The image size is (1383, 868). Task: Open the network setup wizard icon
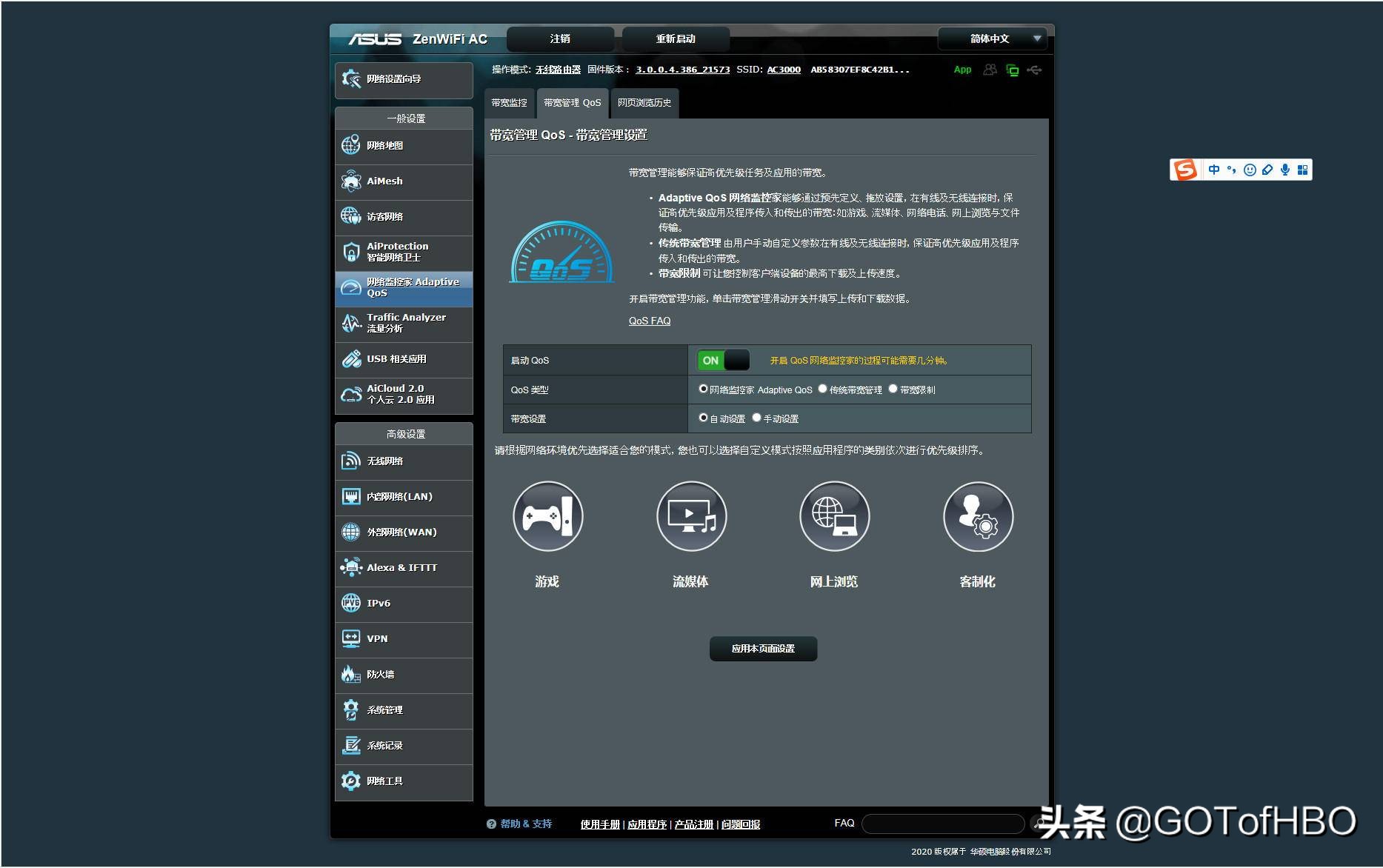(351, 79)
